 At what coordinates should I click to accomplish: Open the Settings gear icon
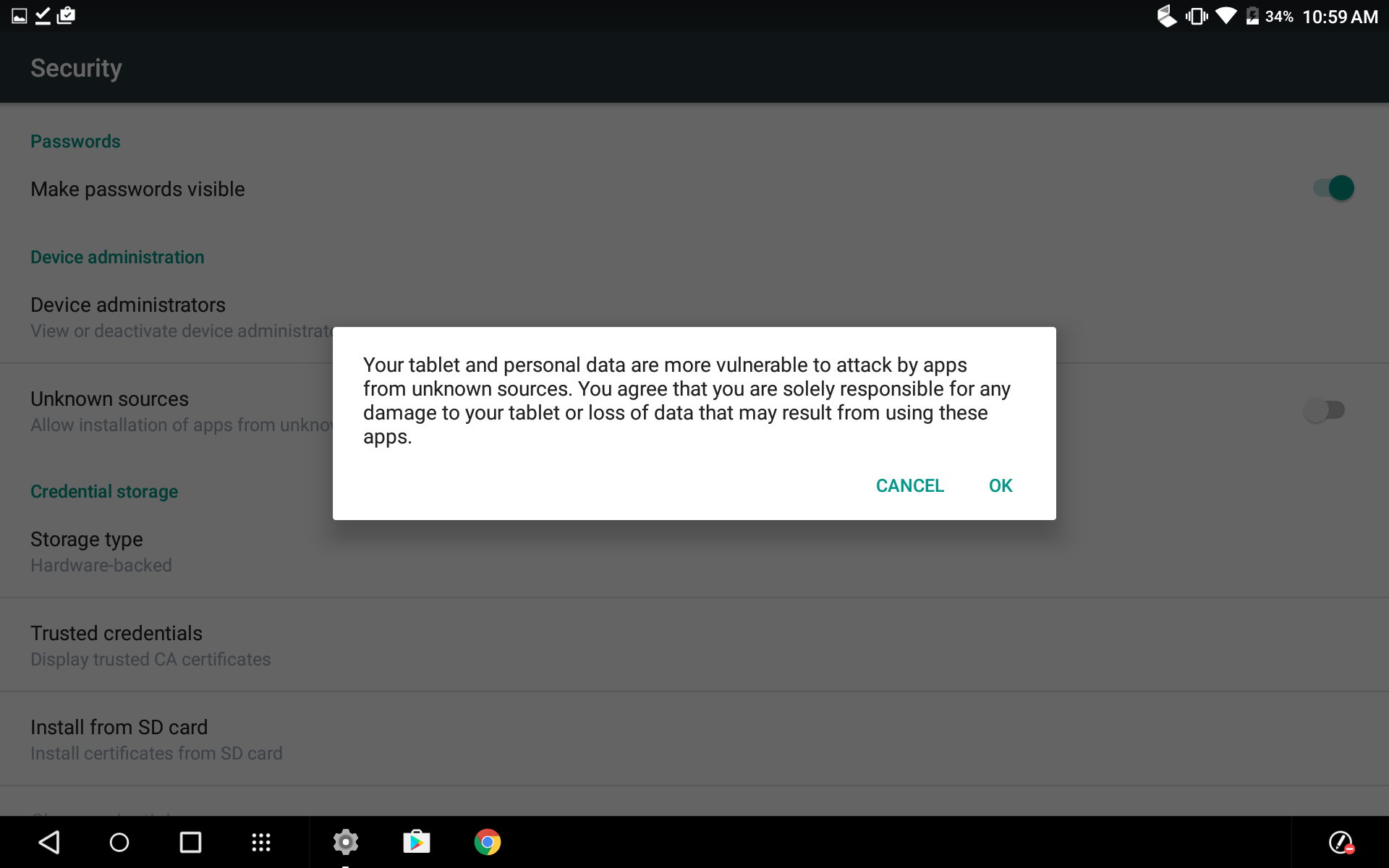[346, 841]
